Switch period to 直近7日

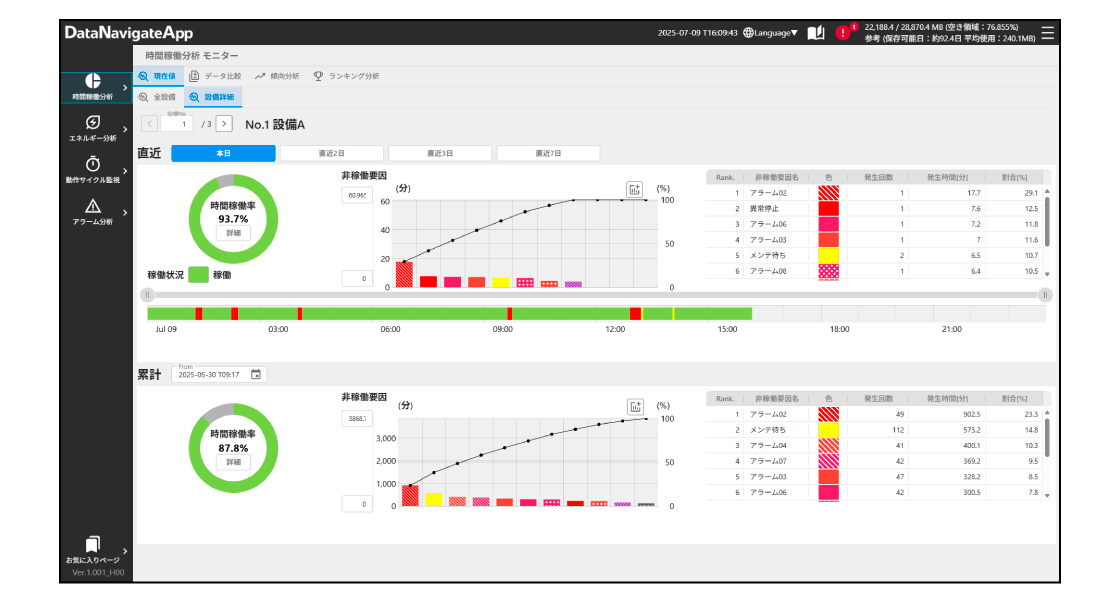click(x=548, y=153)
